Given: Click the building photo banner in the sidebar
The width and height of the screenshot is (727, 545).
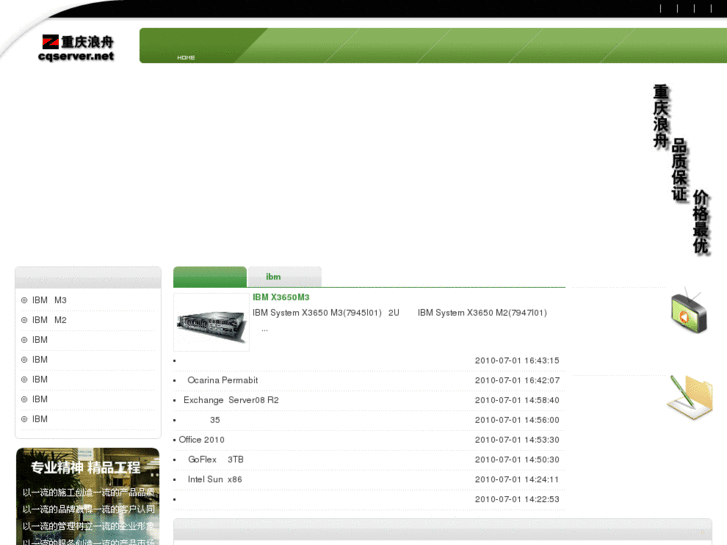Looking at the screenshot, I should 88,496.
